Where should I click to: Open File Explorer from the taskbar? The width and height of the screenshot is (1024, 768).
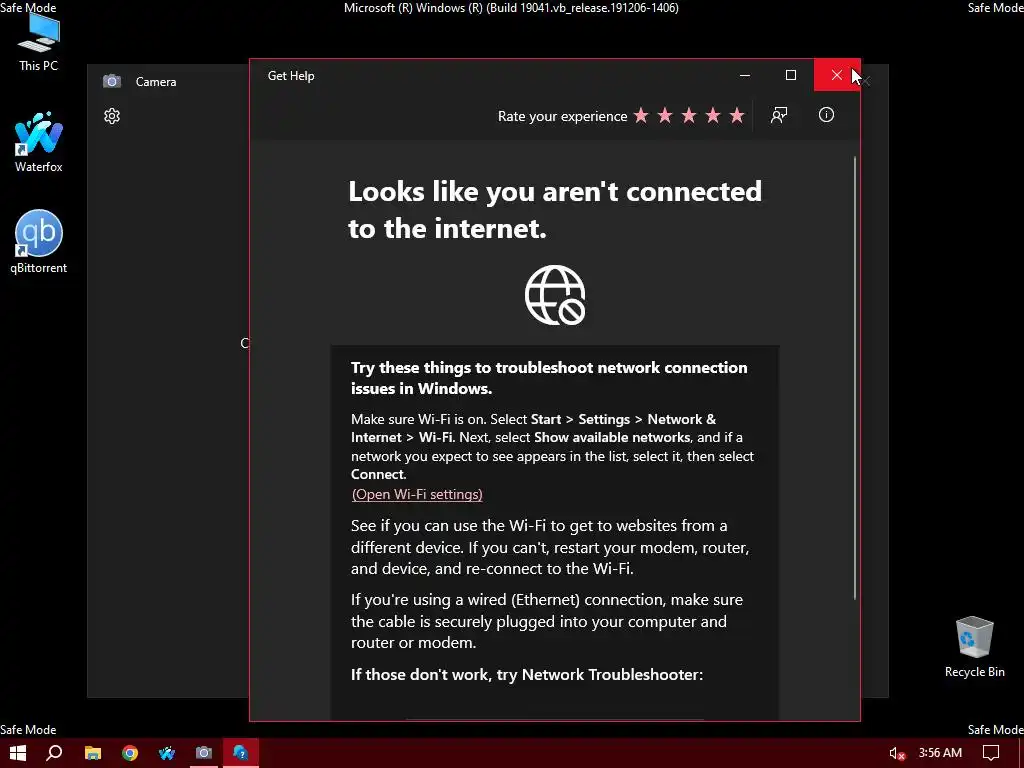(93, 753)
